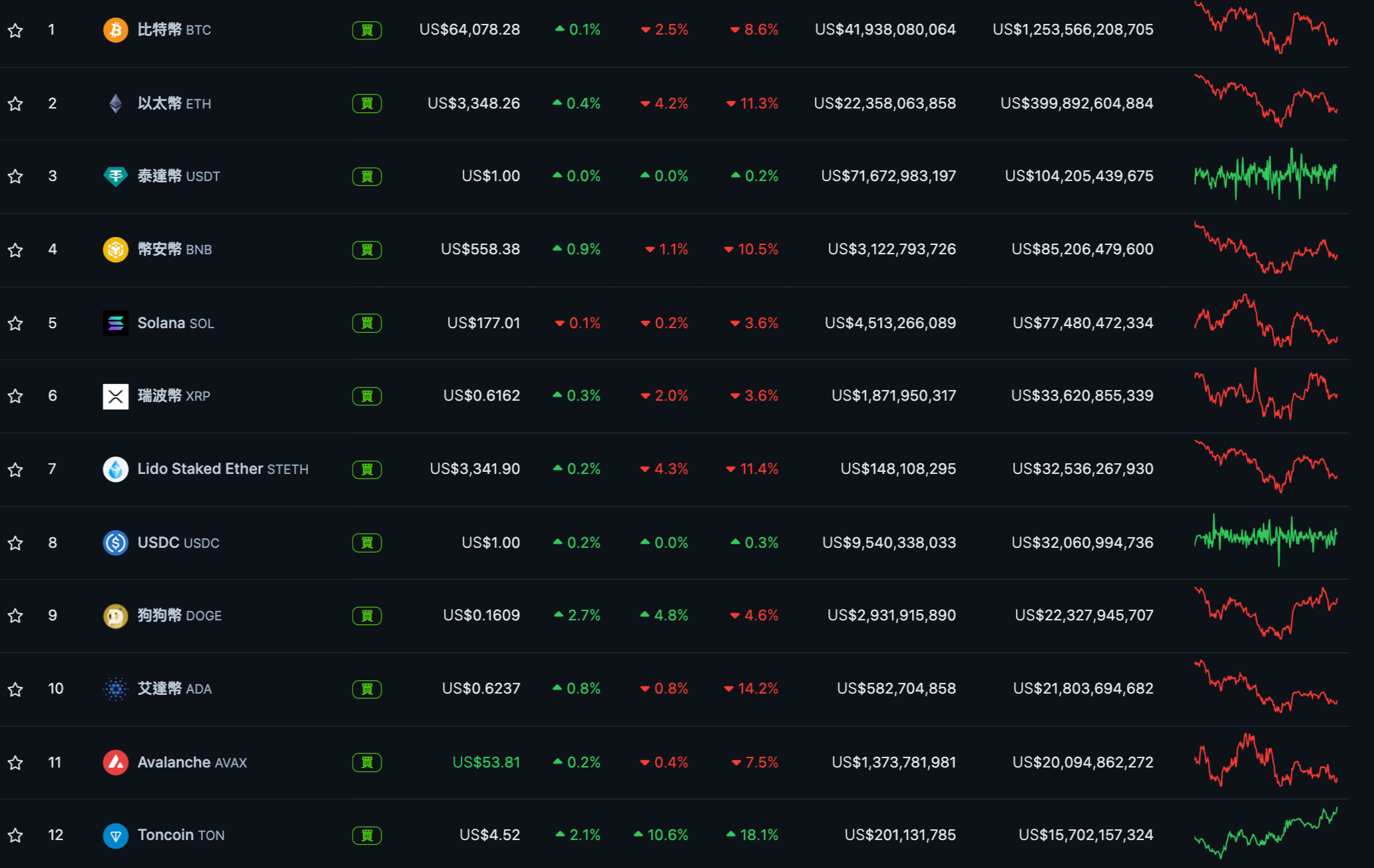Click the buy button in USDC row
Image resolution: width=1374 pixels, height=868 pixels.
click(367, 543)
